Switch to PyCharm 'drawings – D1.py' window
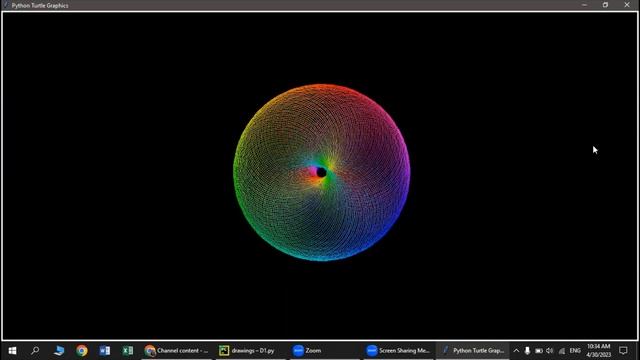640x360 pixels. tap(251, 351)
